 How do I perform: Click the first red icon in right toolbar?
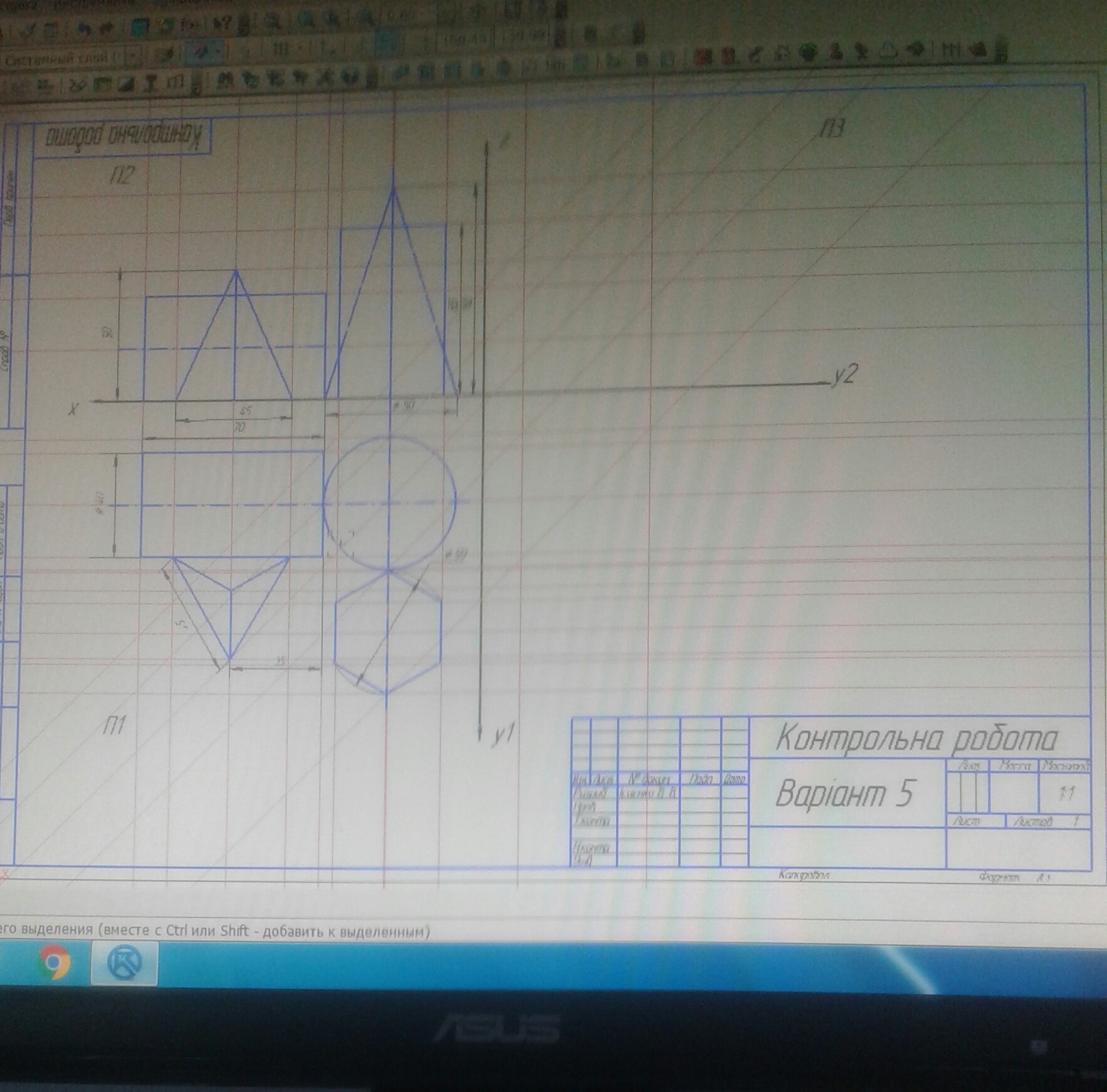704,57
